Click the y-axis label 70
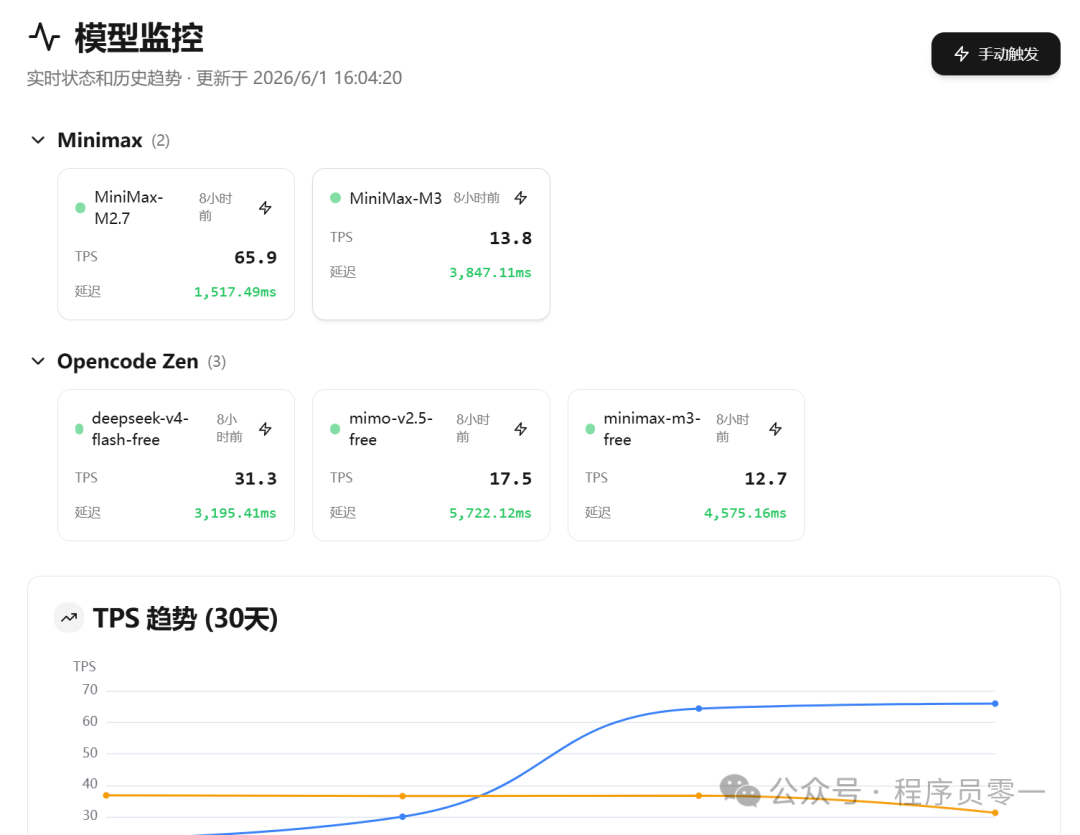Viewport: 1080px width, 835px height. pos(90,690)
